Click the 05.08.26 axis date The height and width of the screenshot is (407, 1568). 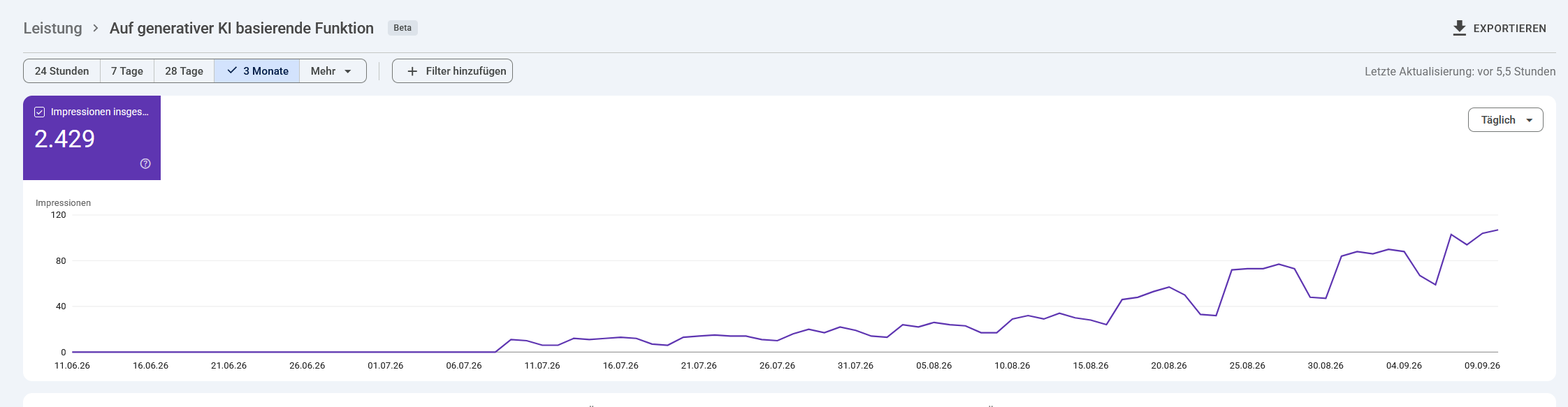pos(934,366)
